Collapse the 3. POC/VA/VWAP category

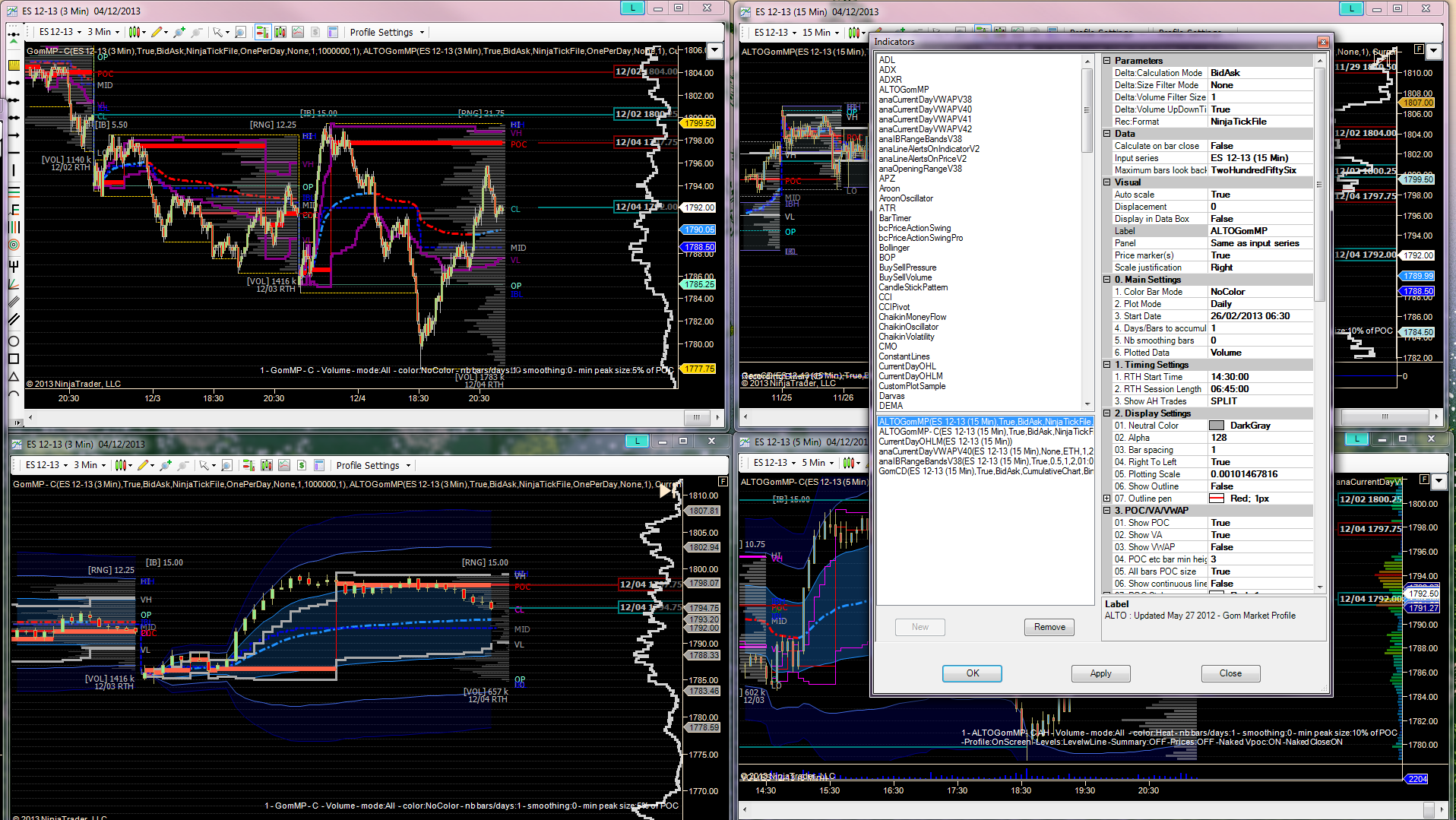tap(1107, 511)
